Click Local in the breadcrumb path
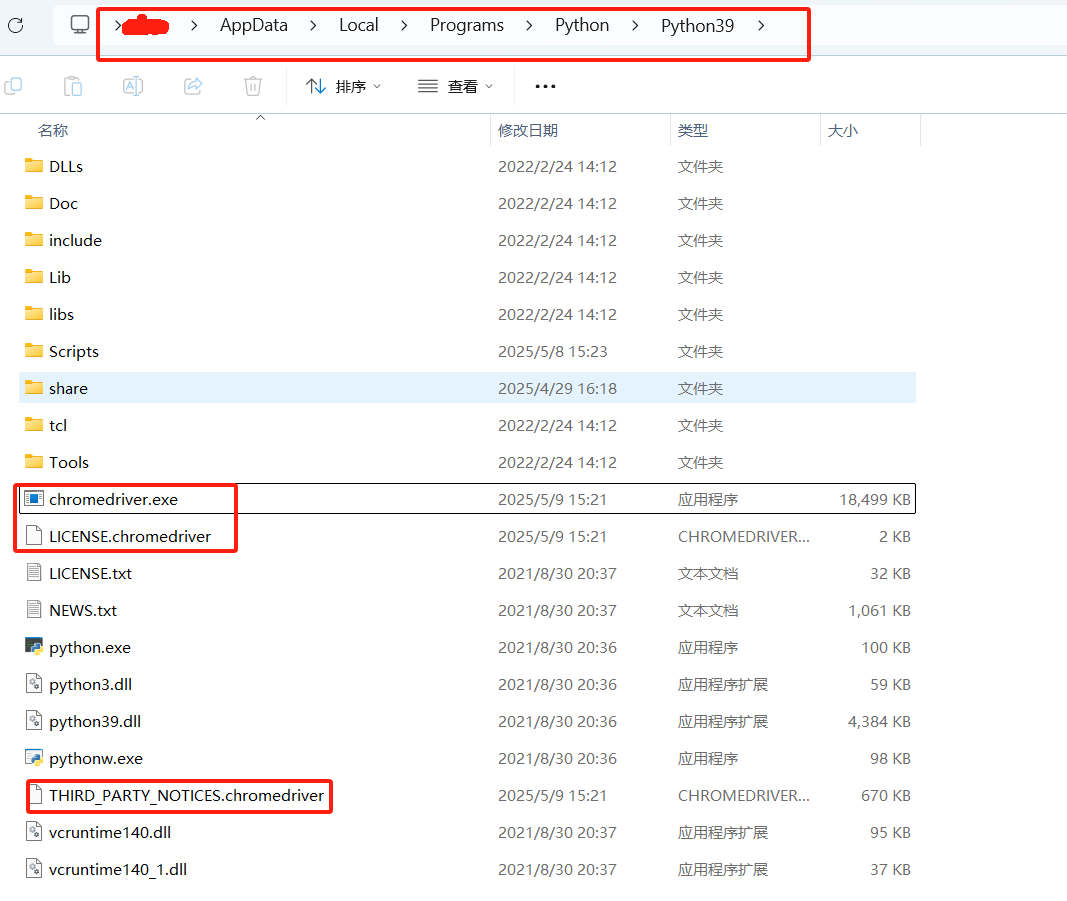Viewport: 1067px width, 901px height. [x=359, y=25]
